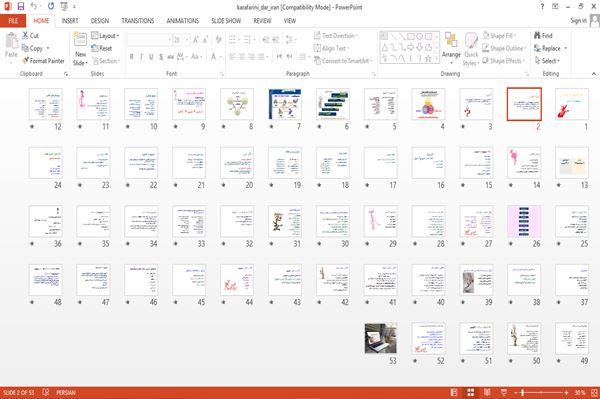The width and height of the screenshot is (600, 399).
Task: Toggle Bold formatting
Action: point(132,57)
